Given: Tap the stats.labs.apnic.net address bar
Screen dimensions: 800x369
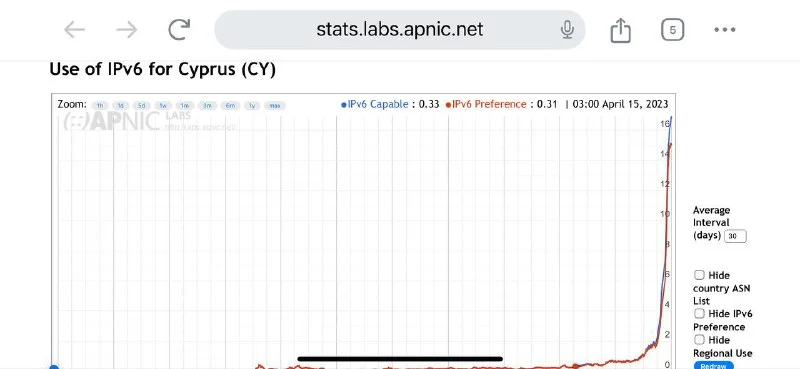Looking at the screenshot, I should point(399,30).
